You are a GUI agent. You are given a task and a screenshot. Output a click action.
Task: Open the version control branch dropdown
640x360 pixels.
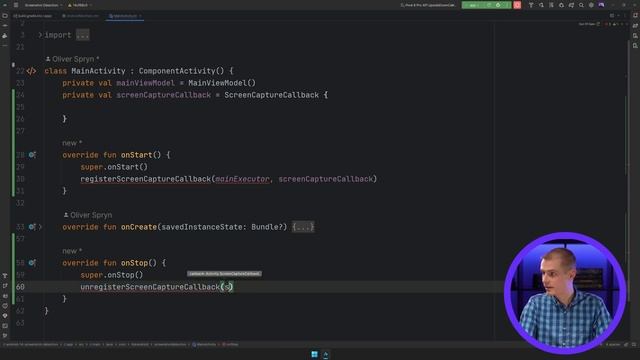80,5
